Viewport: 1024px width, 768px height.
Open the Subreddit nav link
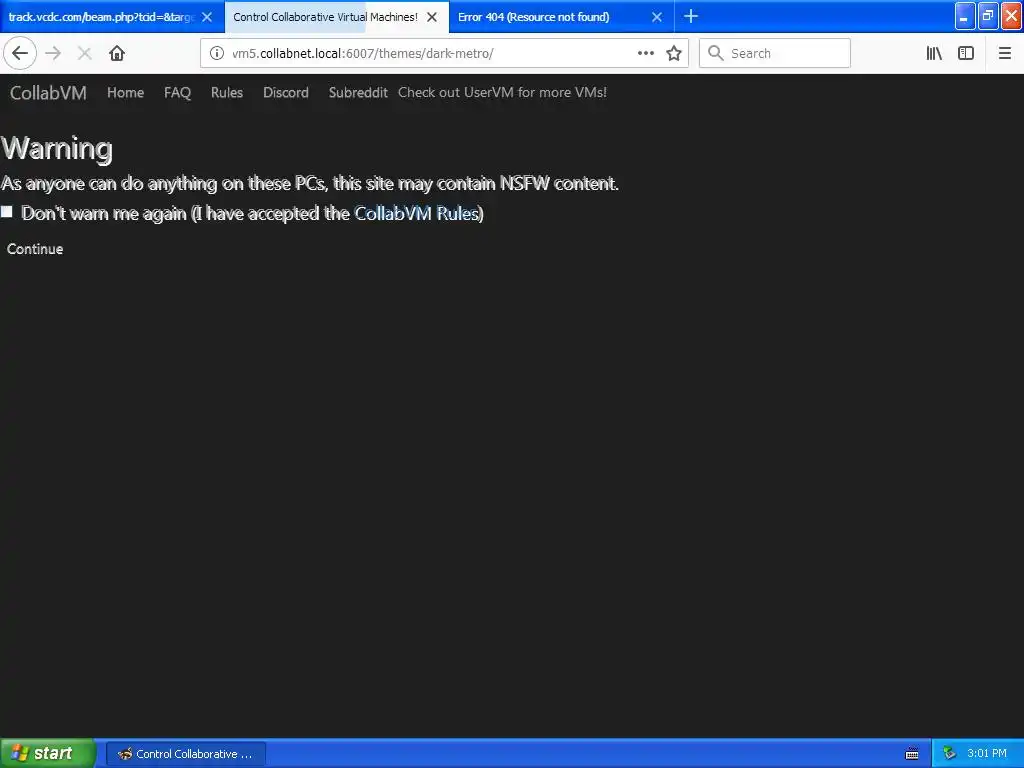pyautogui.click(x=358, y=93)
